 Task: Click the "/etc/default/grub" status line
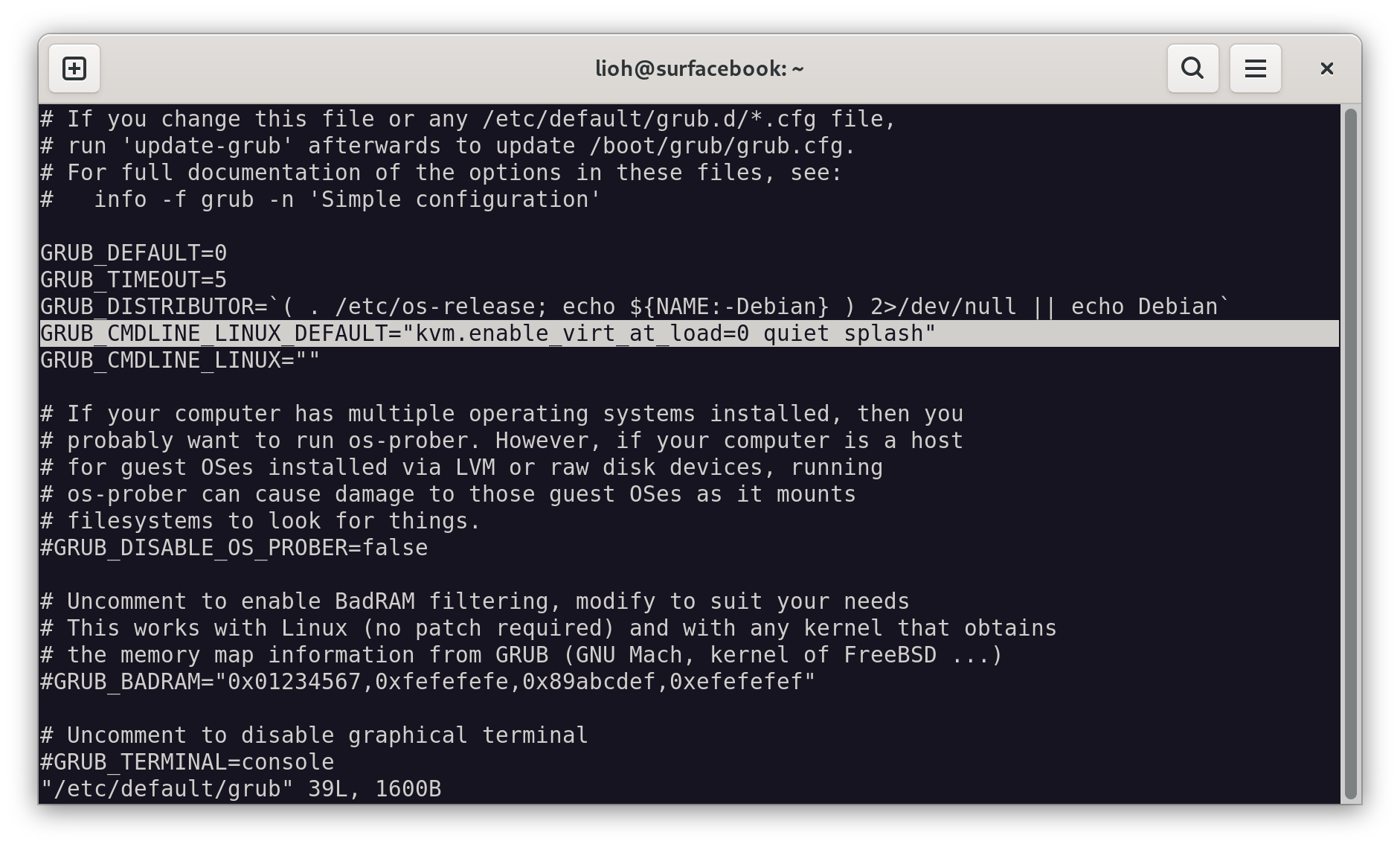[241, 790]
